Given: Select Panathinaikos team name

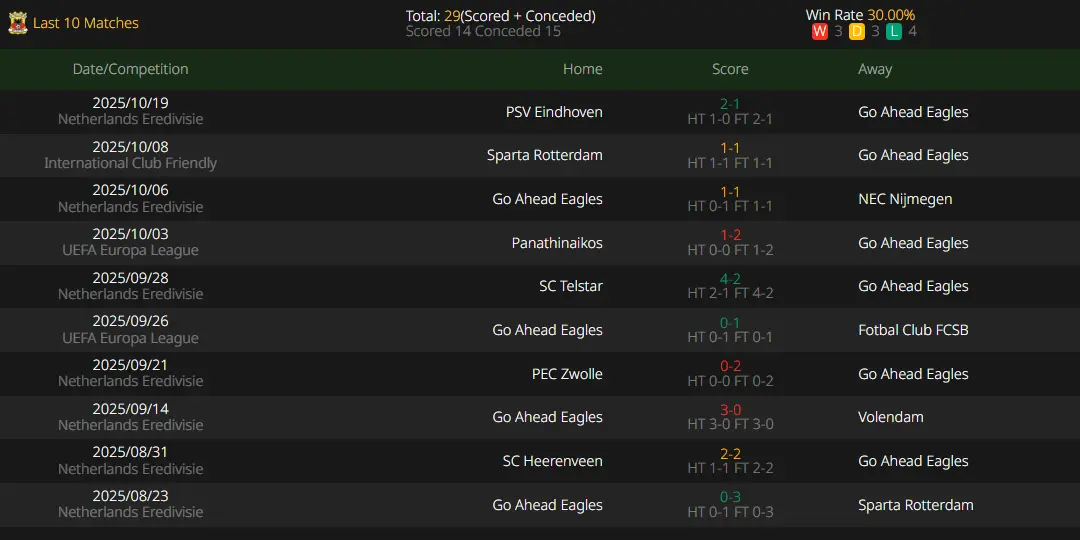Looking at the screenshot, I should 557,243.
